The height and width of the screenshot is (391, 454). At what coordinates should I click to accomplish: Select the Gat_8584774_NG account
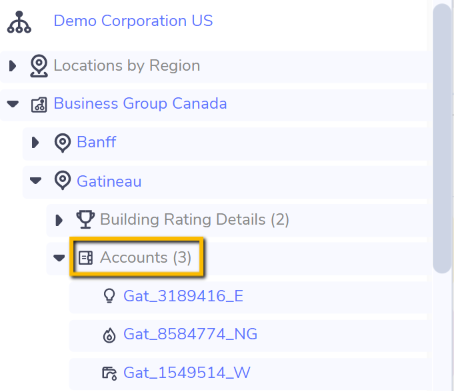(x=190, y=334)
